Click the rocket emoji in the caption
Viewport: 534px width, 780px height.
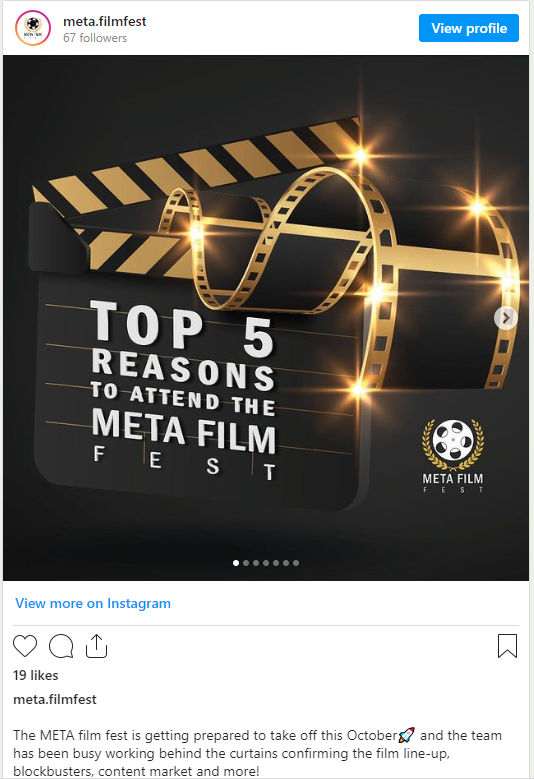point(407,735)
